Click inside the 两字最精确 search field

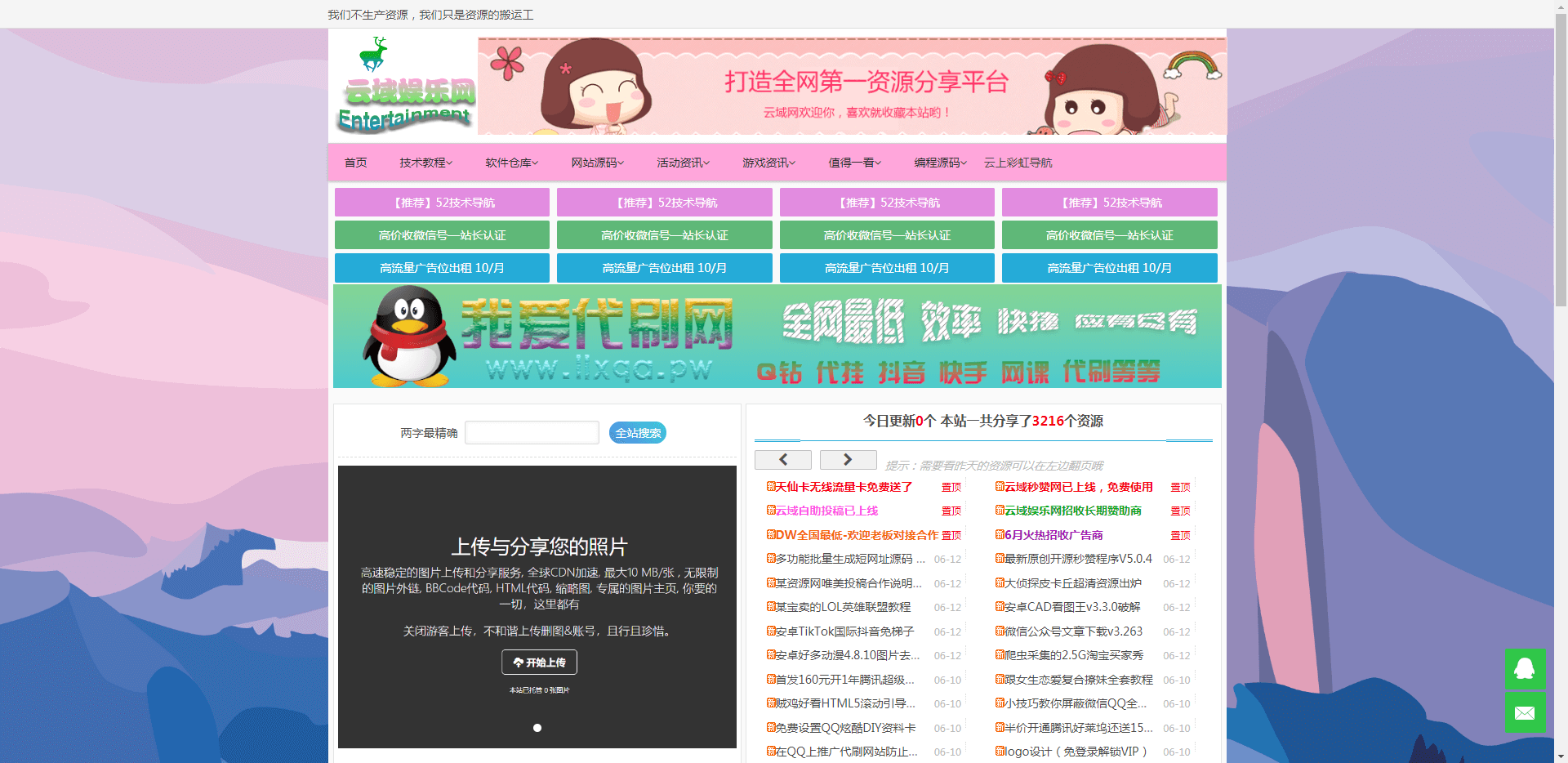[532, 432]
